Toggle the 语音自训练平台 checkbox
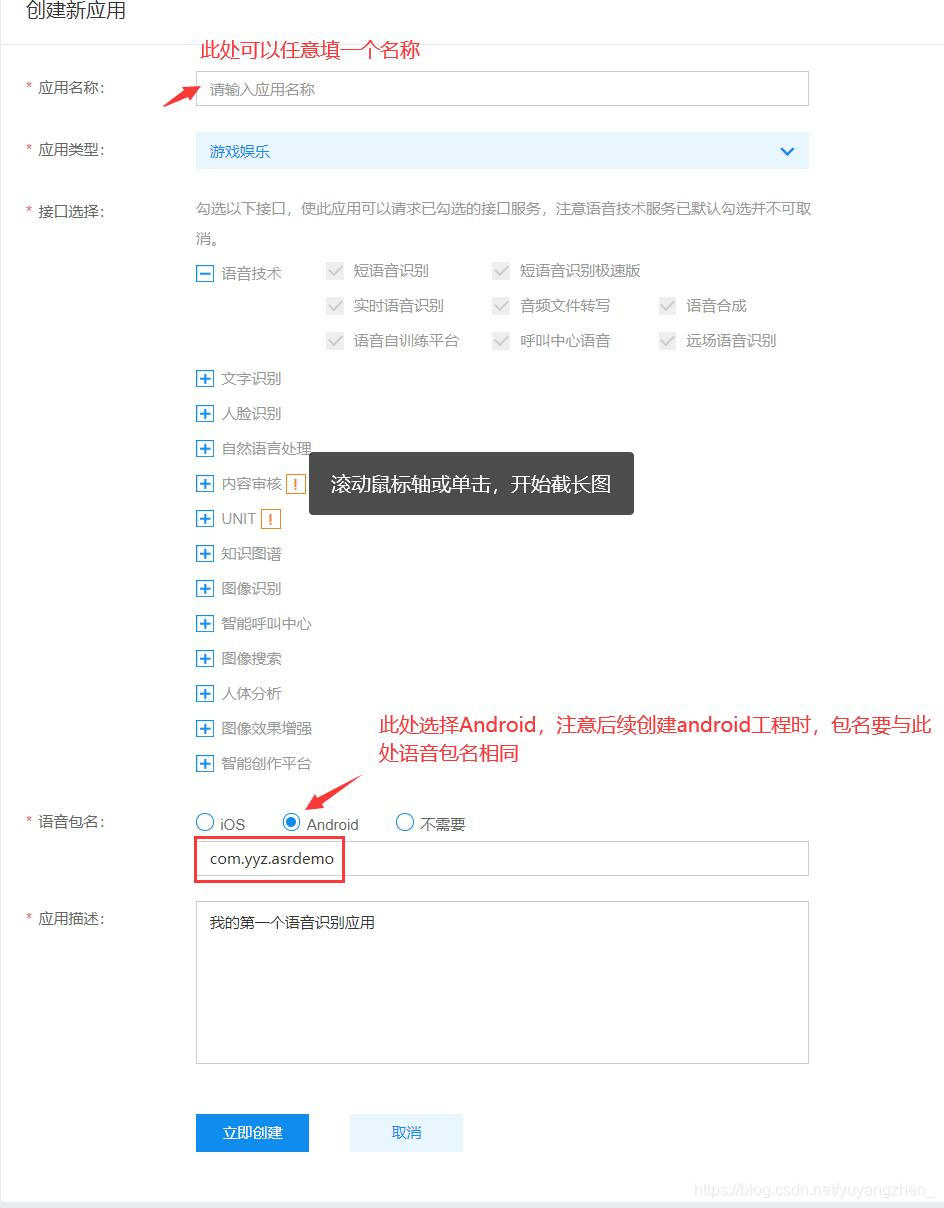 335,340
